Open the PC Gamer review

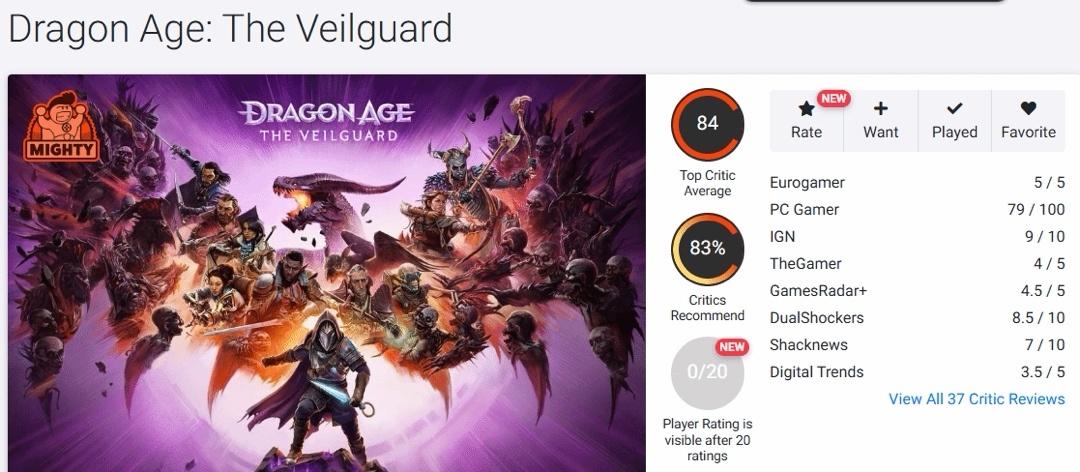pyautogui.click(x=917, y=209)
